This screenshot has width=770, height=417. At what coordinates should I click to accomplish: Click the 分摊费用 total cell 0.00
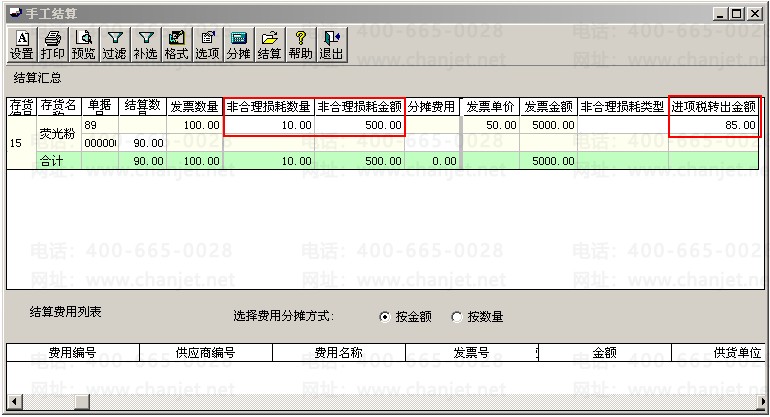tap(432, 161)
